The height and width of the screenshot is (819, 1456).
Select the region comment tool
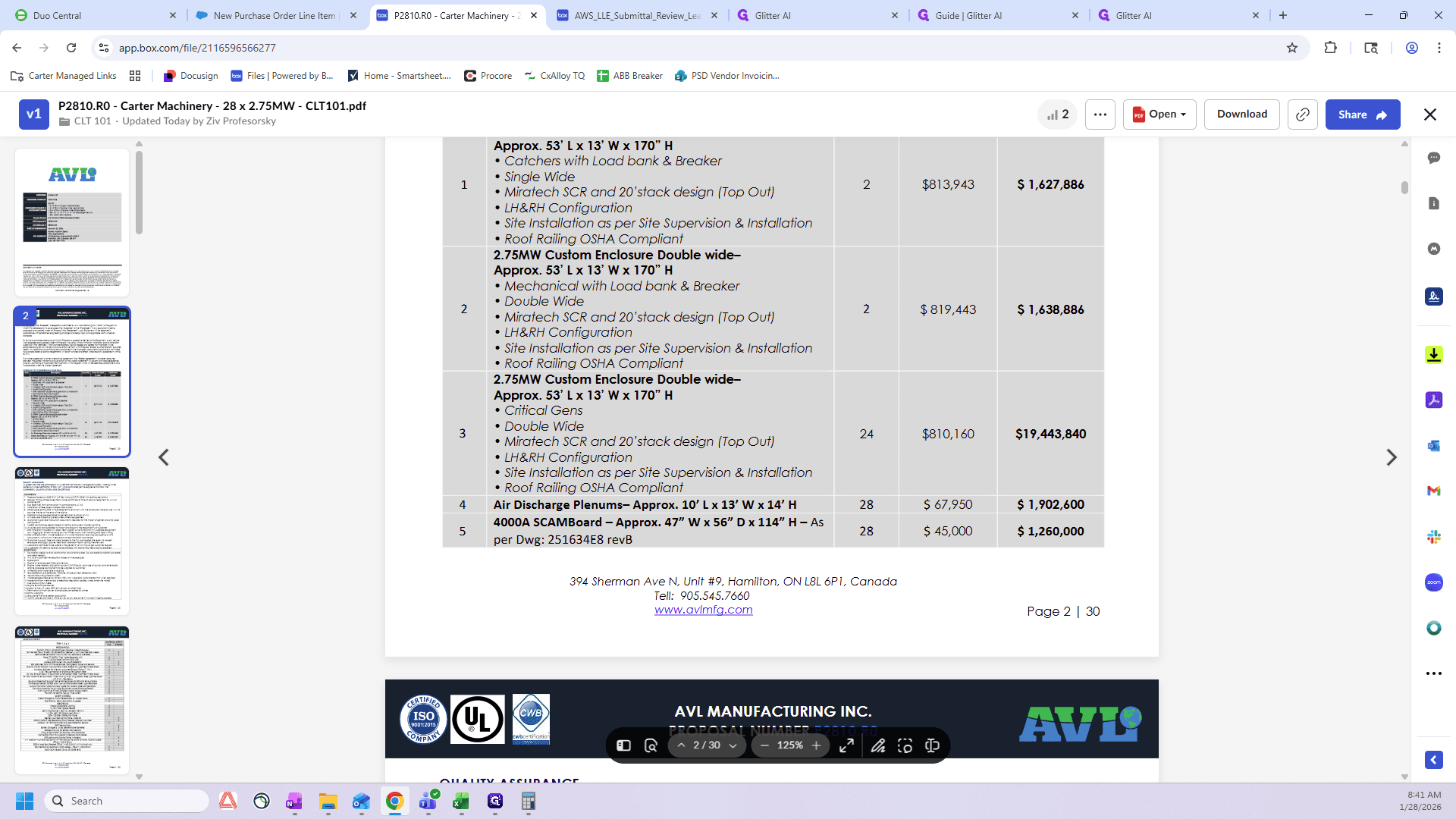[x=905, y=745]
